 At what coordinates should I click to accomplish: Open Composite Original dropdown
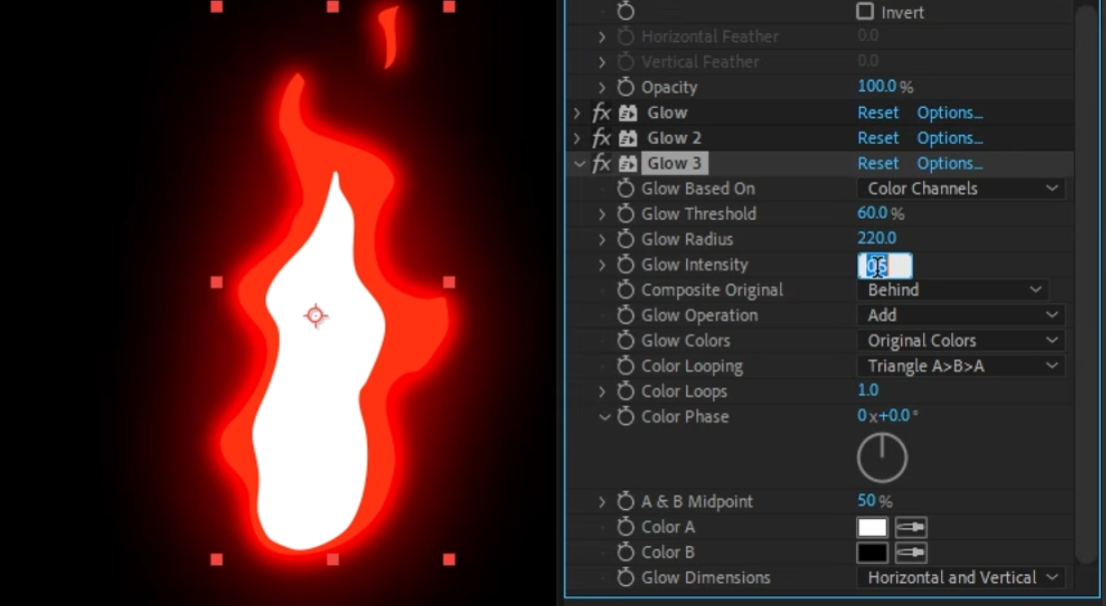(x=952, y=290)
